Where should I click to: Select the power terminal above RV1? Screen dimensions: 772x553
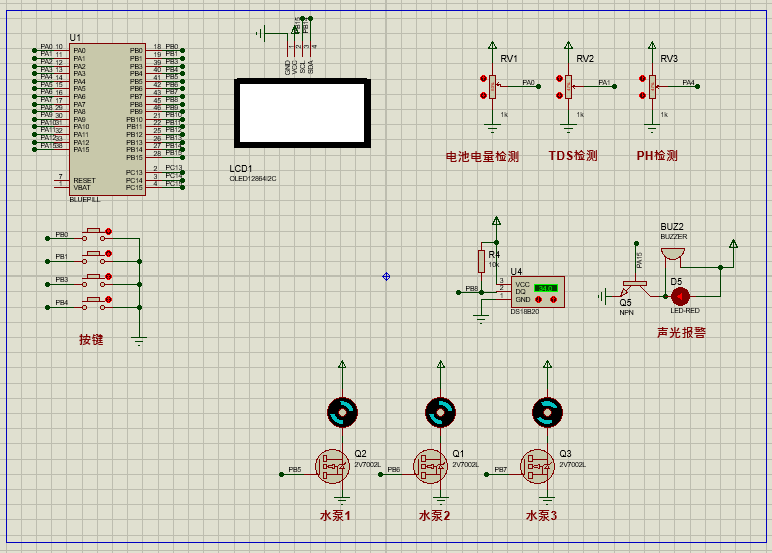click(x=492, y=45)
